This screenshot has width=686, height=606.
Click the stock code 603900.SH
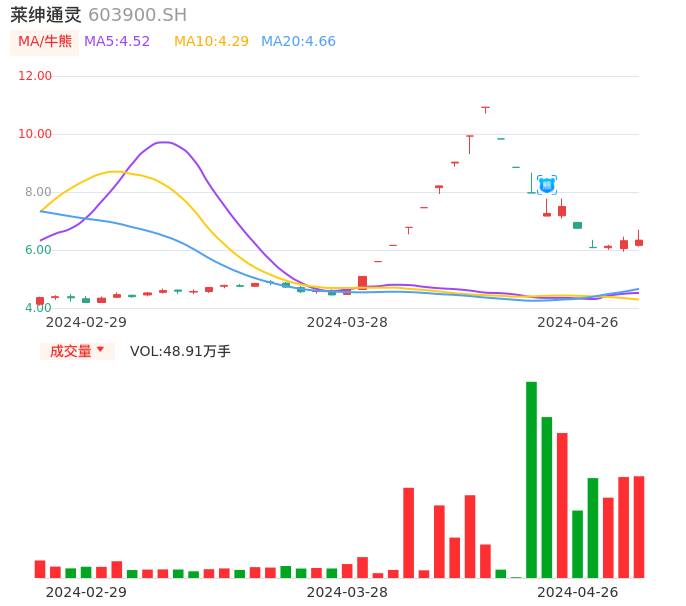(137, 15)
